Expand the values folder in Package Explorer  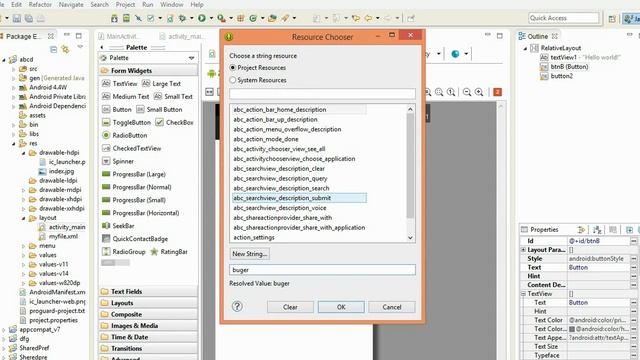pyautogui.click(x=23, y=255)
